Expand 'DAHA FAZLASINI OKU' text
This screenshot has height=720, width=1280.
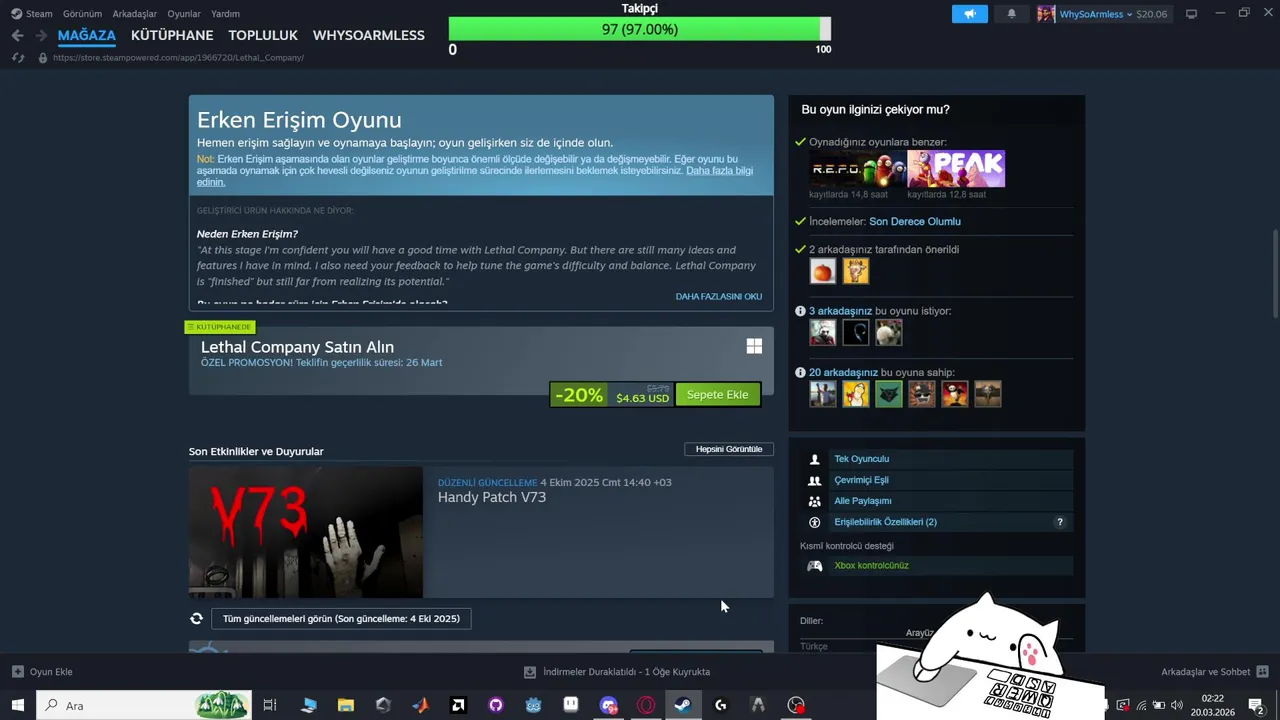[718, 296]
